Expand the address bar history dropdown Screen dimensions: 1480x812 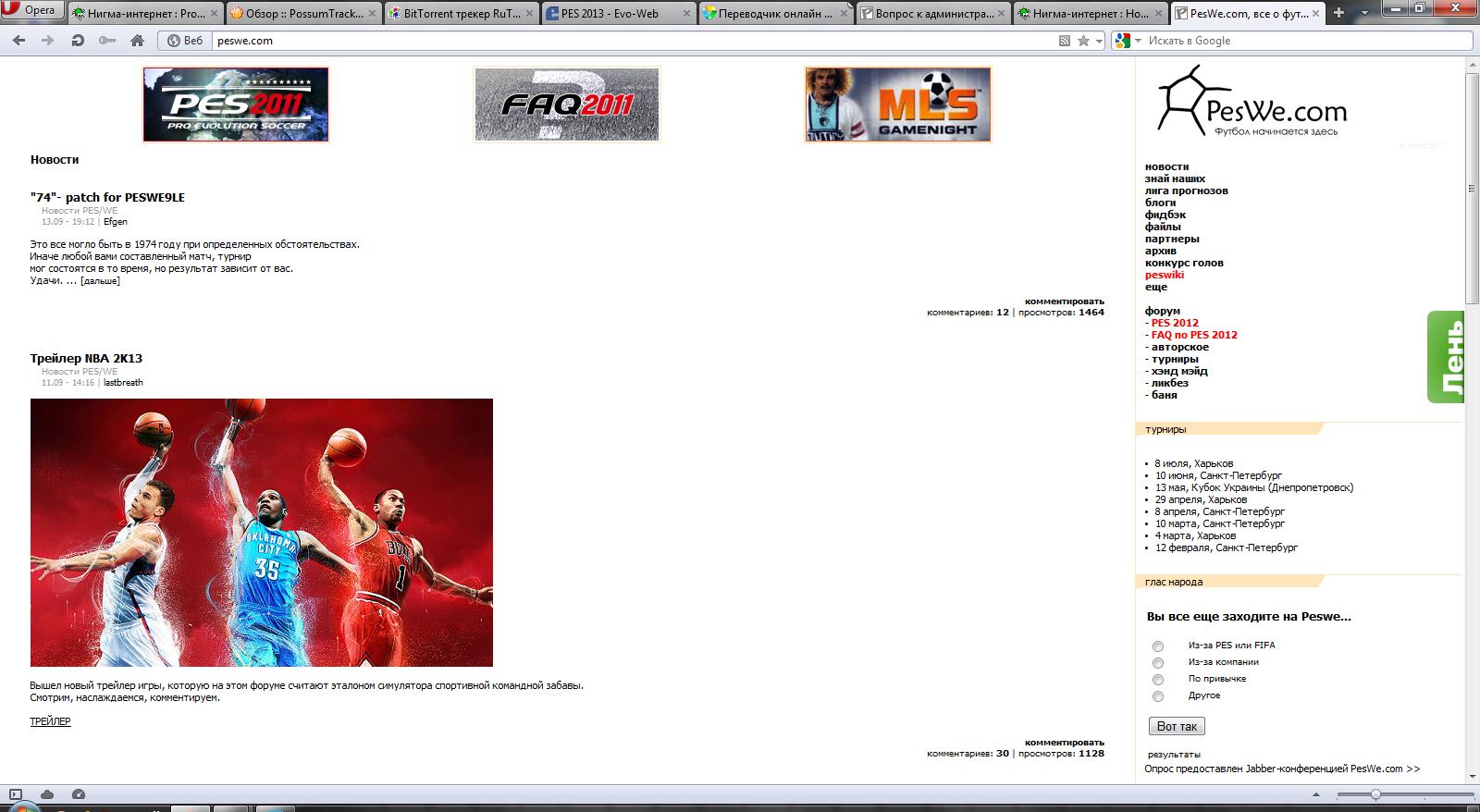point(1099,41)
